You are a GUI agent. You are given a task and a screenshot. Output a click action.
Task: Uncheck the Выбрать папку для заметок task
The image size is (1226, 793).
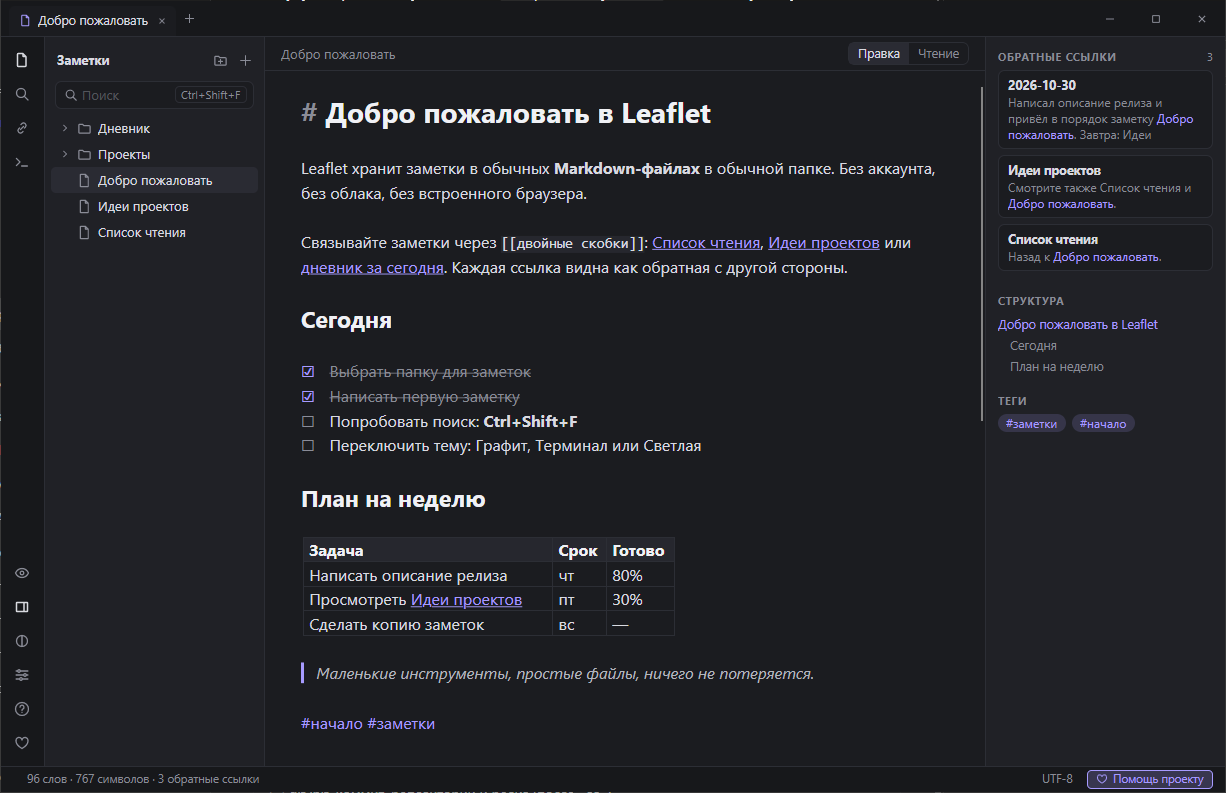[308, 372]
